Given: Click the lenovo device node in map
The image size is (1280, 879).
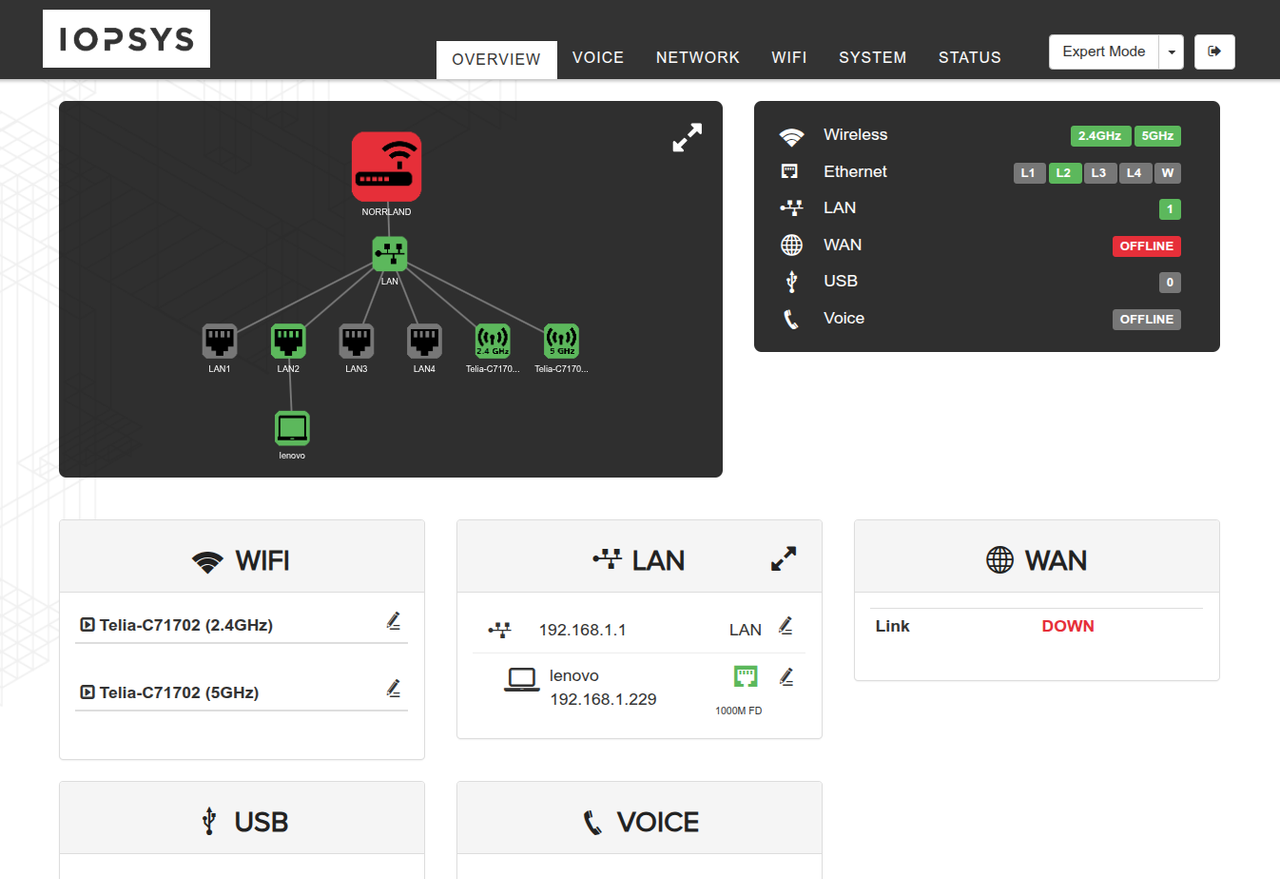Looking at the screenshot, I should 292,428.
